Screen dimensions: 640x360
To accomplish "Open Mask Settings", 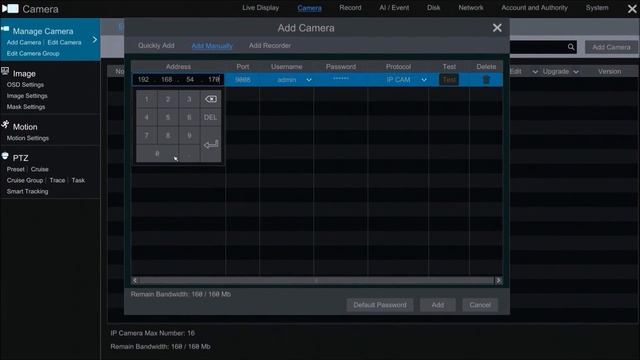I will click(26, 107).
